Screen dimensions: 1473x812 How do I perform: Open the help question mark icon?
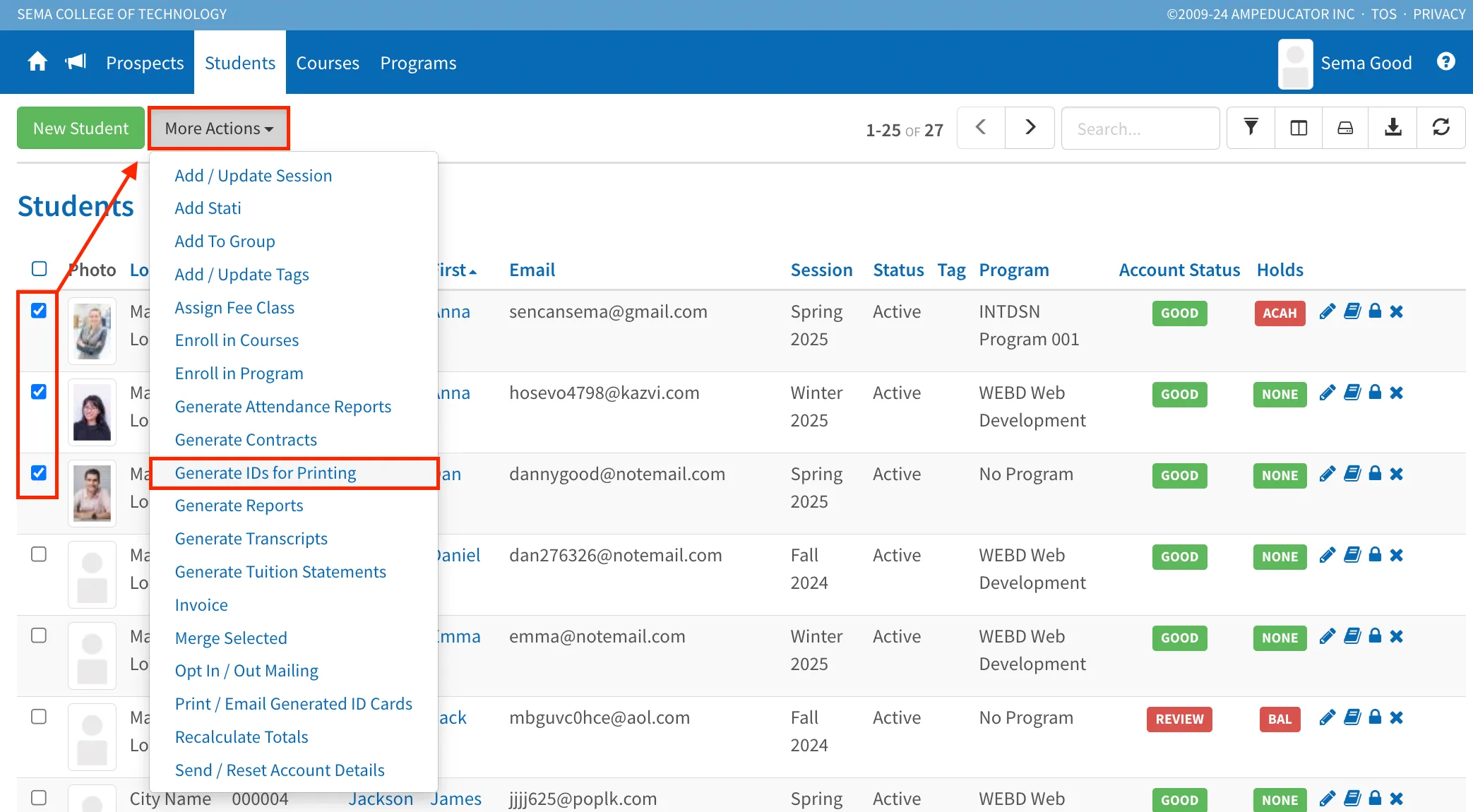click(1445, 62)
